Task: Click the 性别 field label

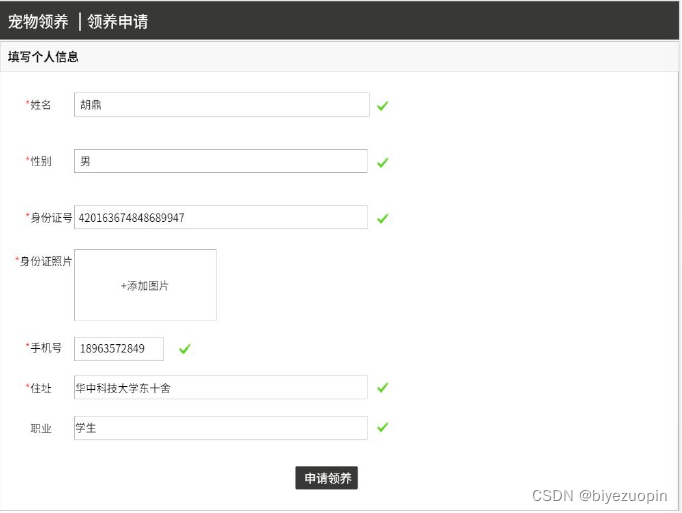Action: (x=40, y=161)
